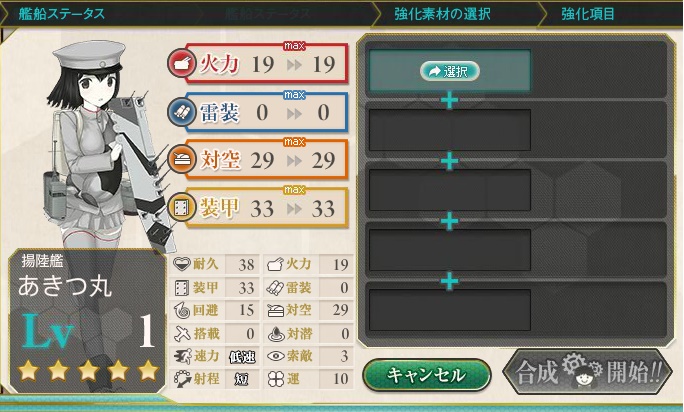This screenshot has height=412, width=684.
Task: Click the orange anti-air 対空 icon
Action: pyautogui.click(x=181, y=160)
